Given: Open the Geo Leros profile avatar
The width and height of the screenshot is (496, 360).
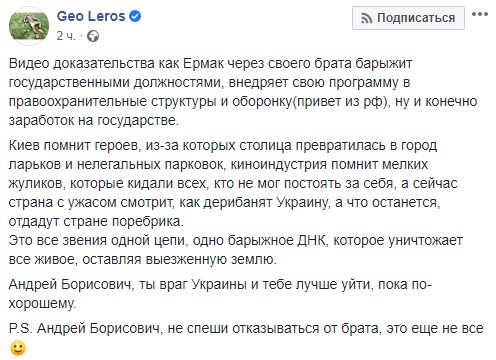Looking at the screenshot, I should [29, 25].
